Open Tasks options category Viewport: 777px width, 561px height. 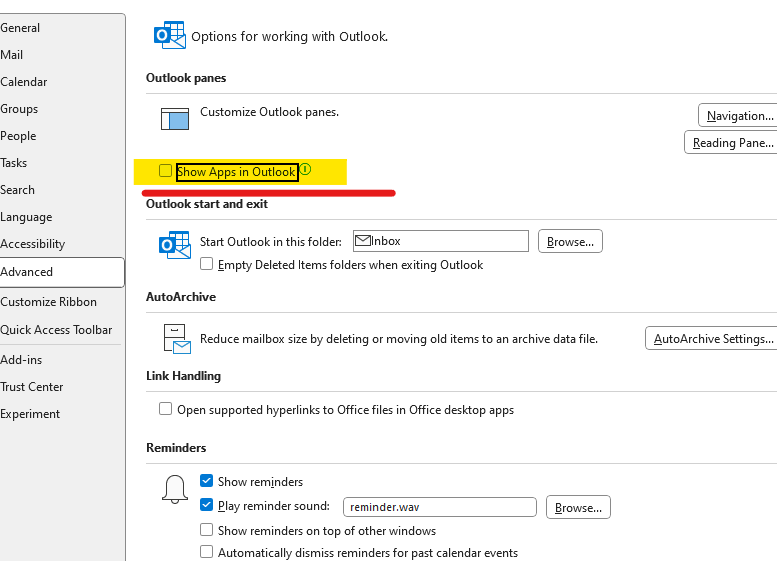(x=13, y=163)
